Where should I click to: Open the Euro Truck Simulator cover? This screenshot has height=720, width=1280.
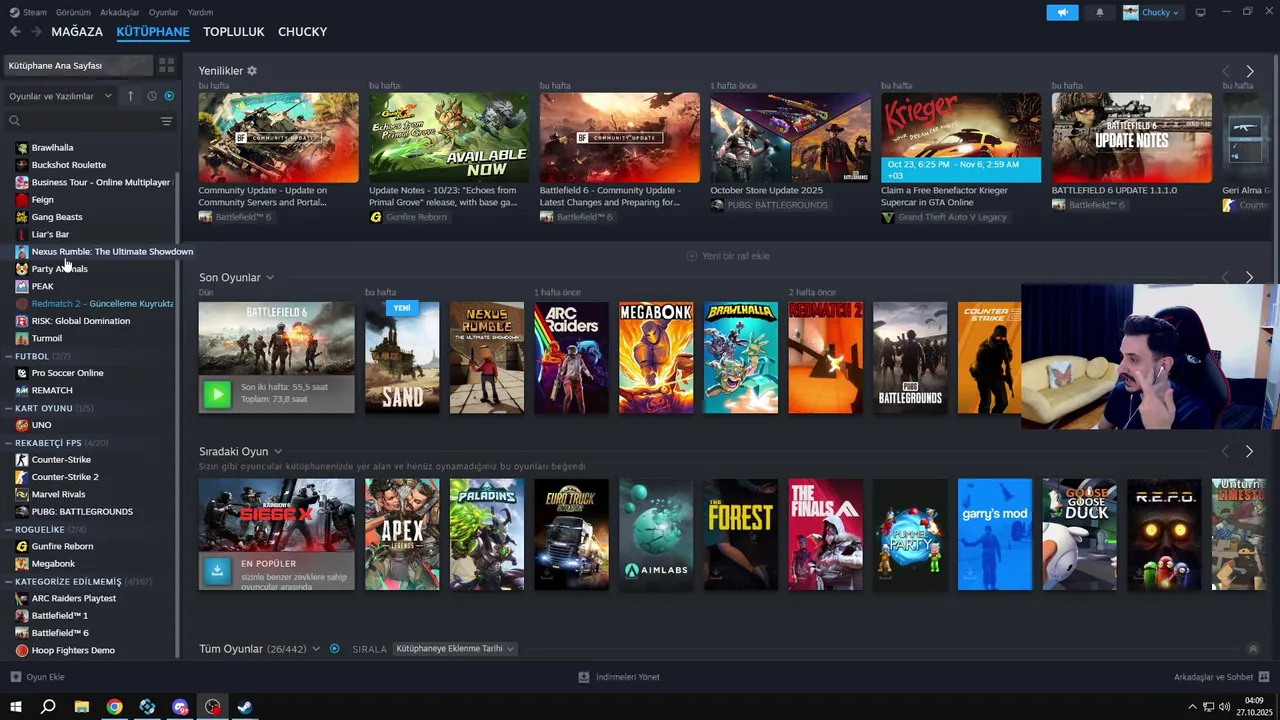tap(571, 534)
